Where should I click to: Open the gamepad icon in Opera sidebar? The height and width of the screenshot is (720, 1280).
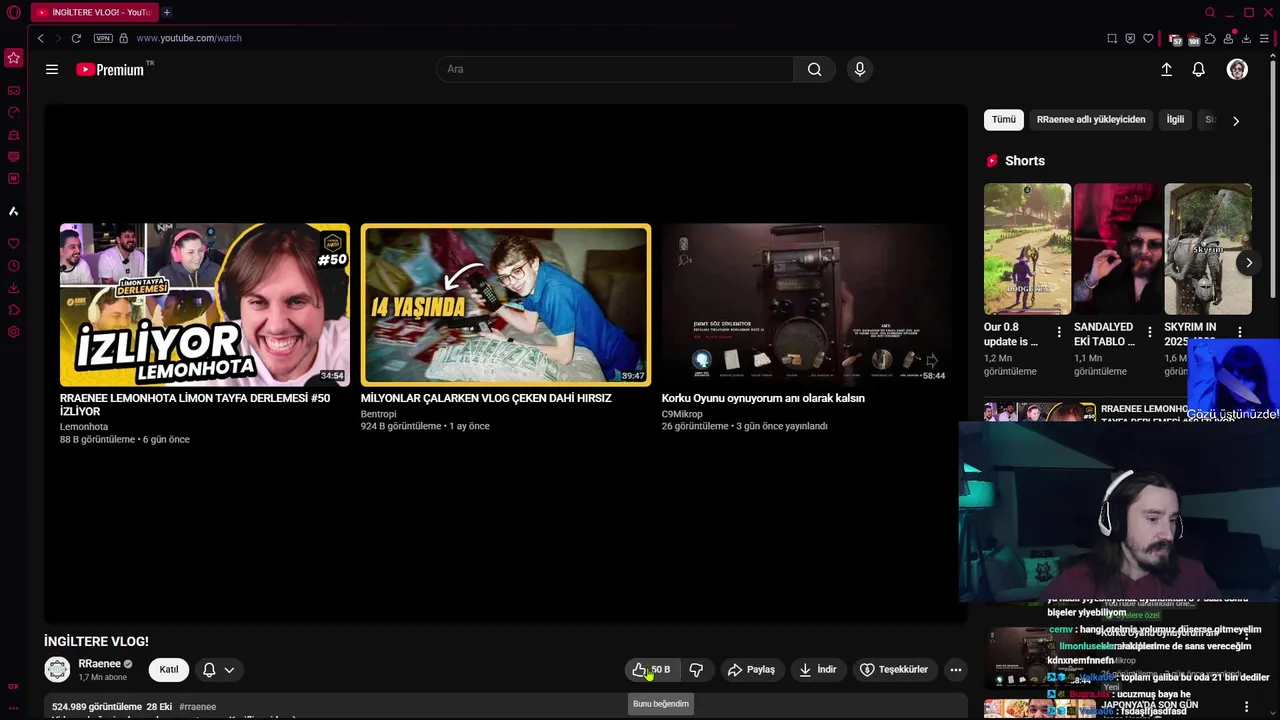[x=14, y=91]
